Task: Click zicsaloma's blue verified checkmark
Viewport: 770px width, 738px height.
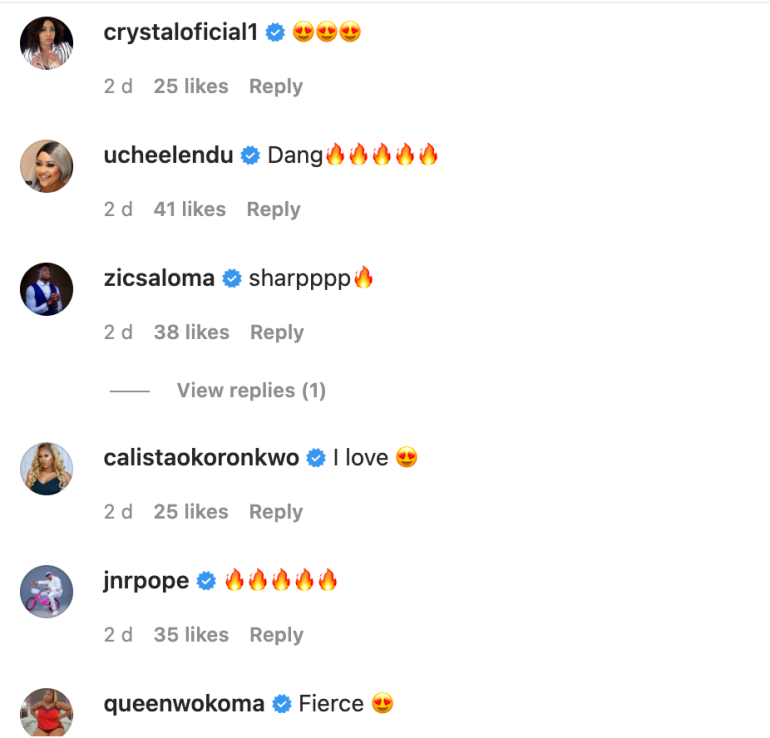Action: point(232,279)
